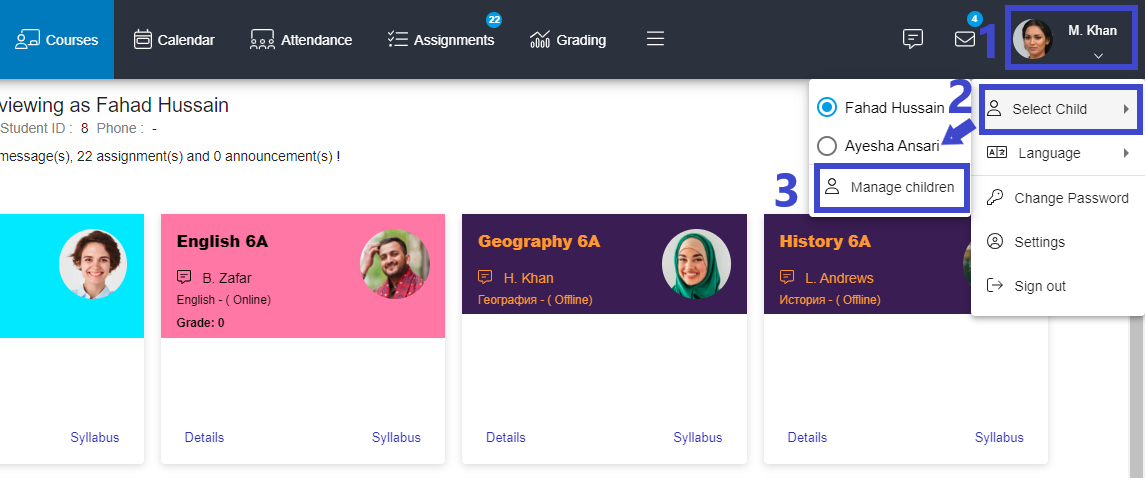Expand the Language submenu arrow
Screen dimensions: 1145x478
[1126, 153]
